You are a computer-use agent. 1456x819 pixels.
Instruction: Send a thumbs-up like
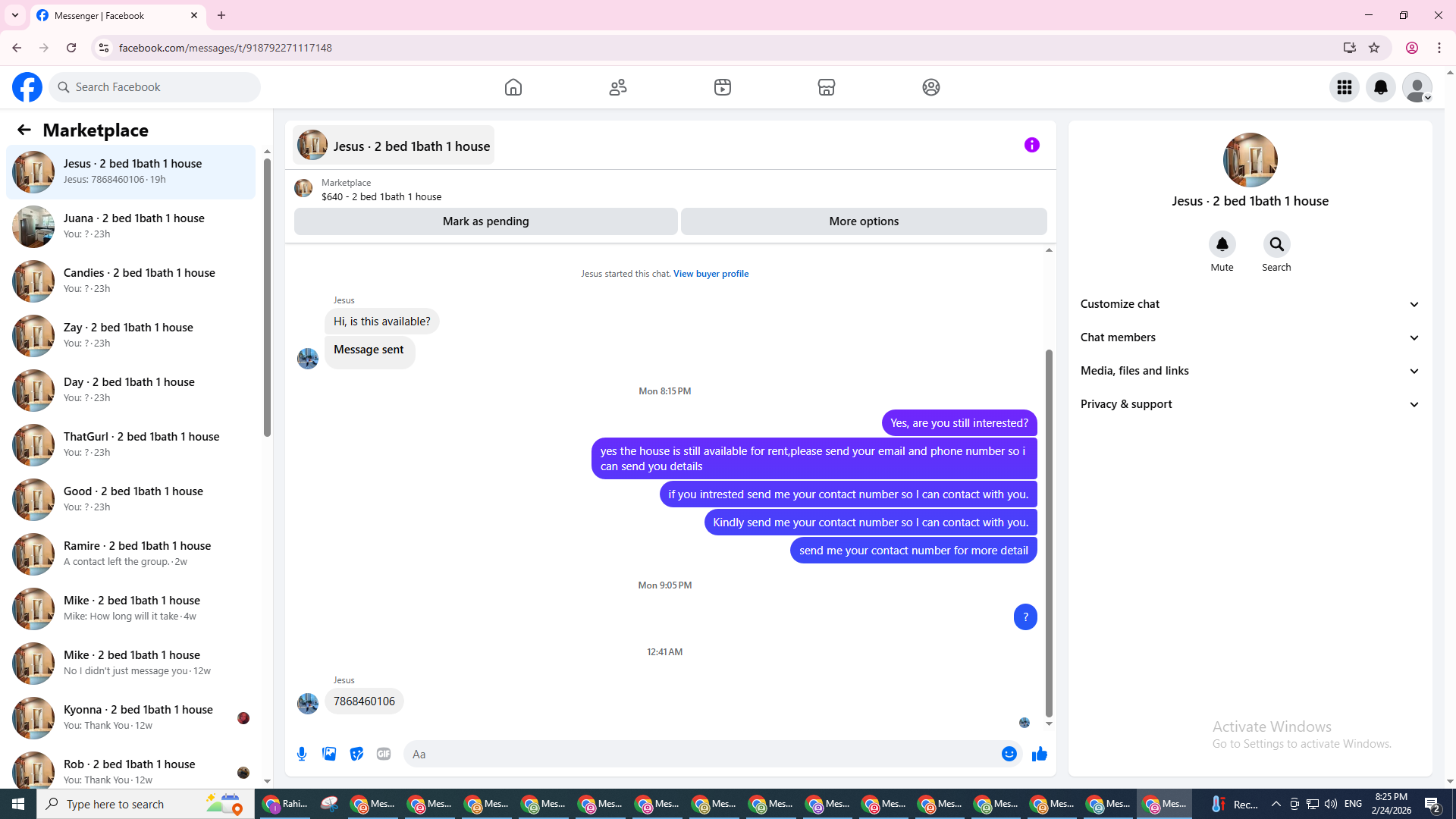point(1039,754)
